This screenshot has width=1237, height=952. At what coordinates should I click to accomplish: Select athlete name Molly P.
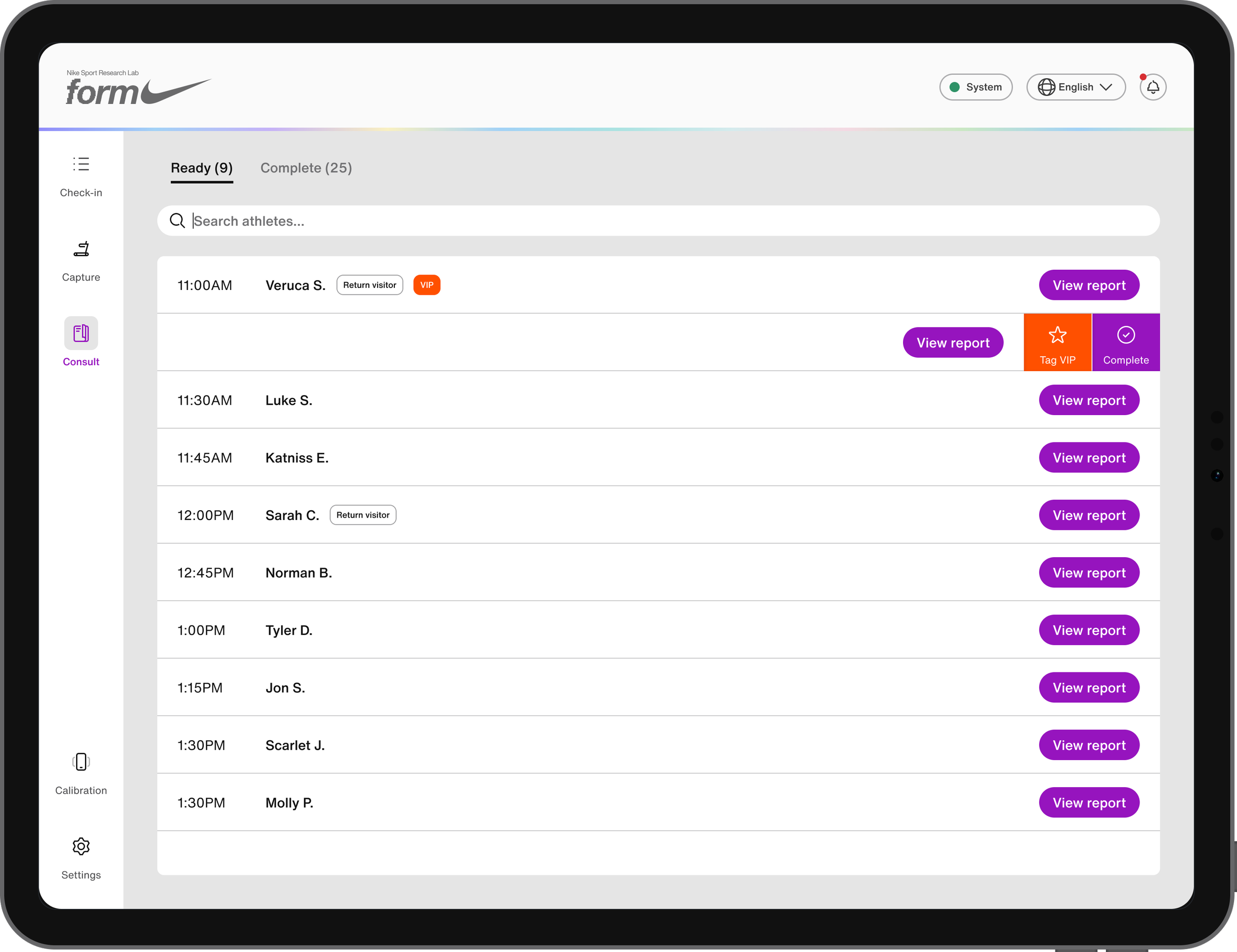click(x=289, y=803)
